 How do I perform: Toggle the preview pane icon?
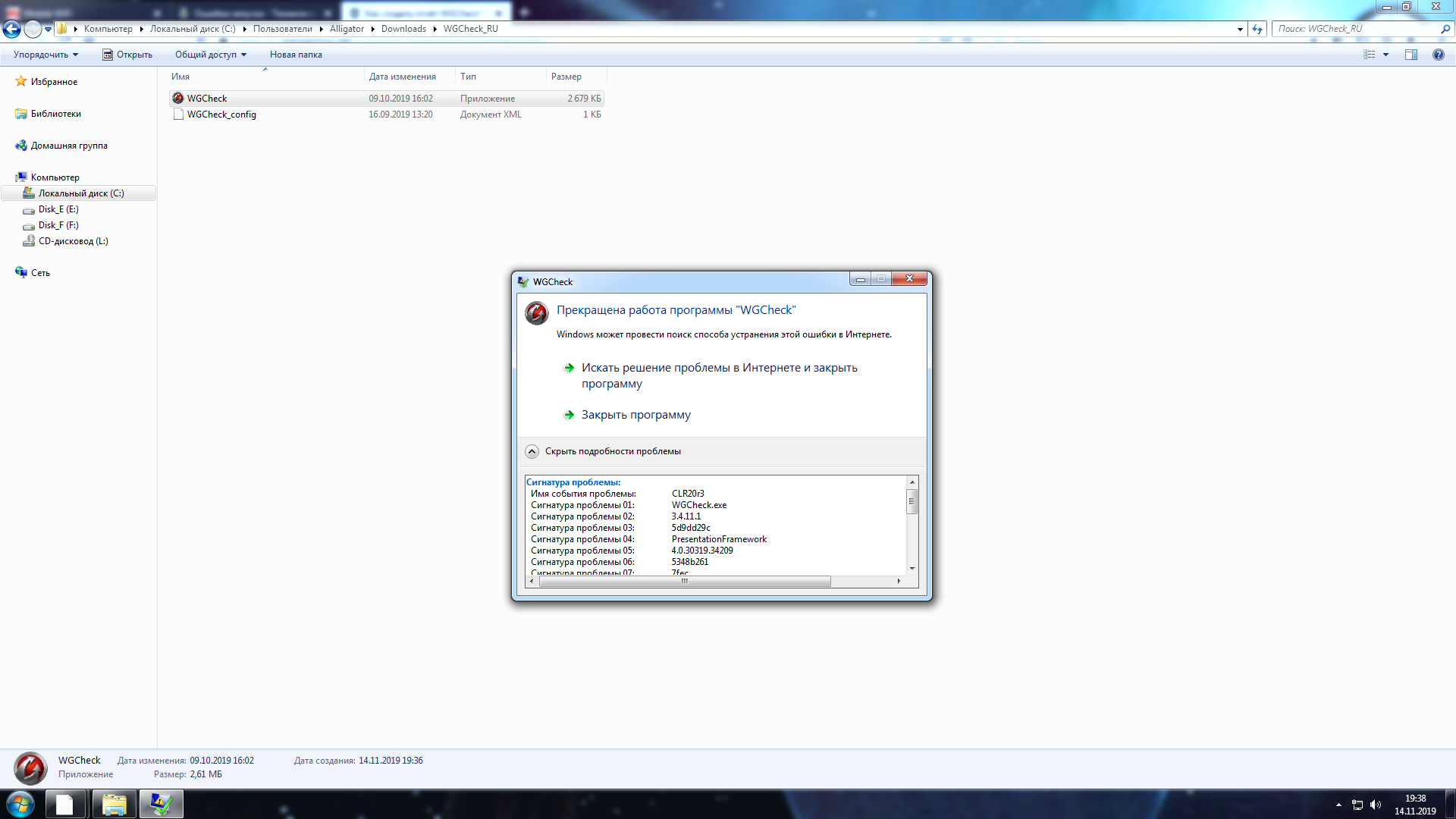point(1411,55)
